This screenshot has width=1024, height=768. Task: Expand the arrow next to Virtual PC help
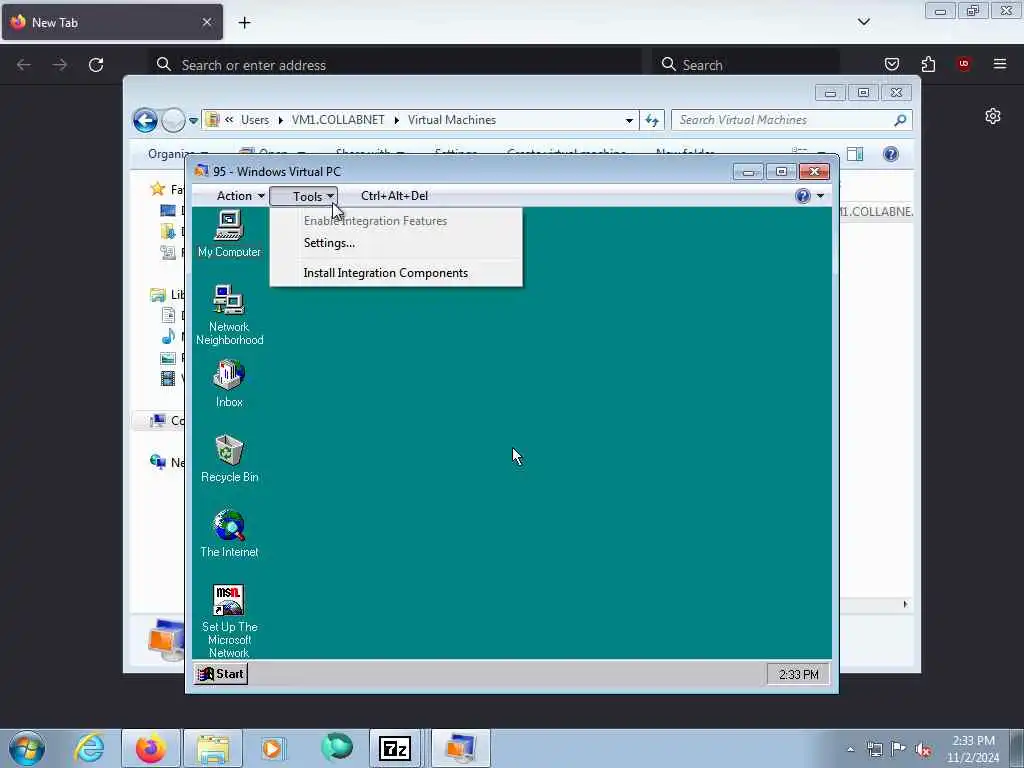click(820, 196)
